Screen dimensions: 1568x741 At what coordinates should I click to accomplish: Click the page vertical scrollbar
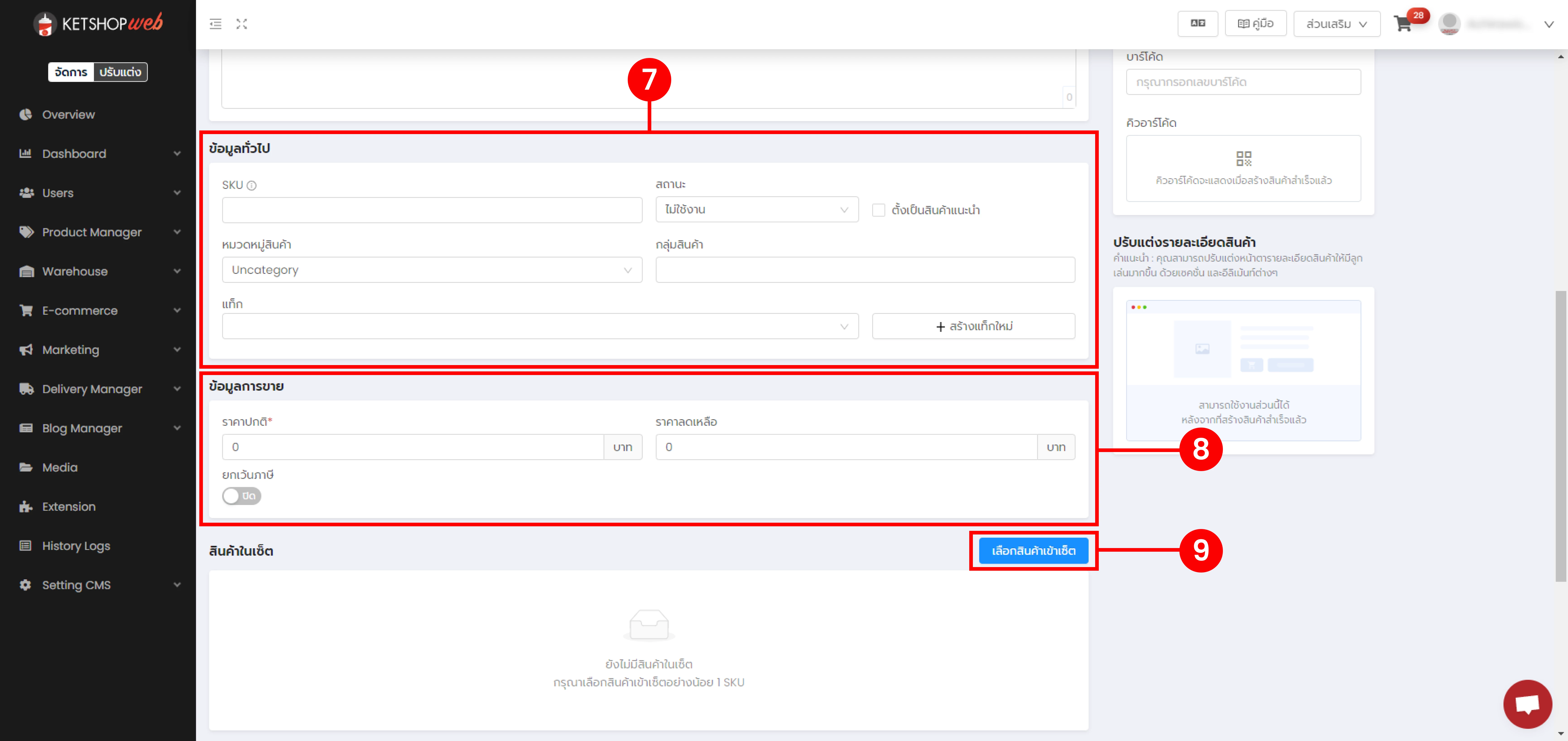[1561, 436]
